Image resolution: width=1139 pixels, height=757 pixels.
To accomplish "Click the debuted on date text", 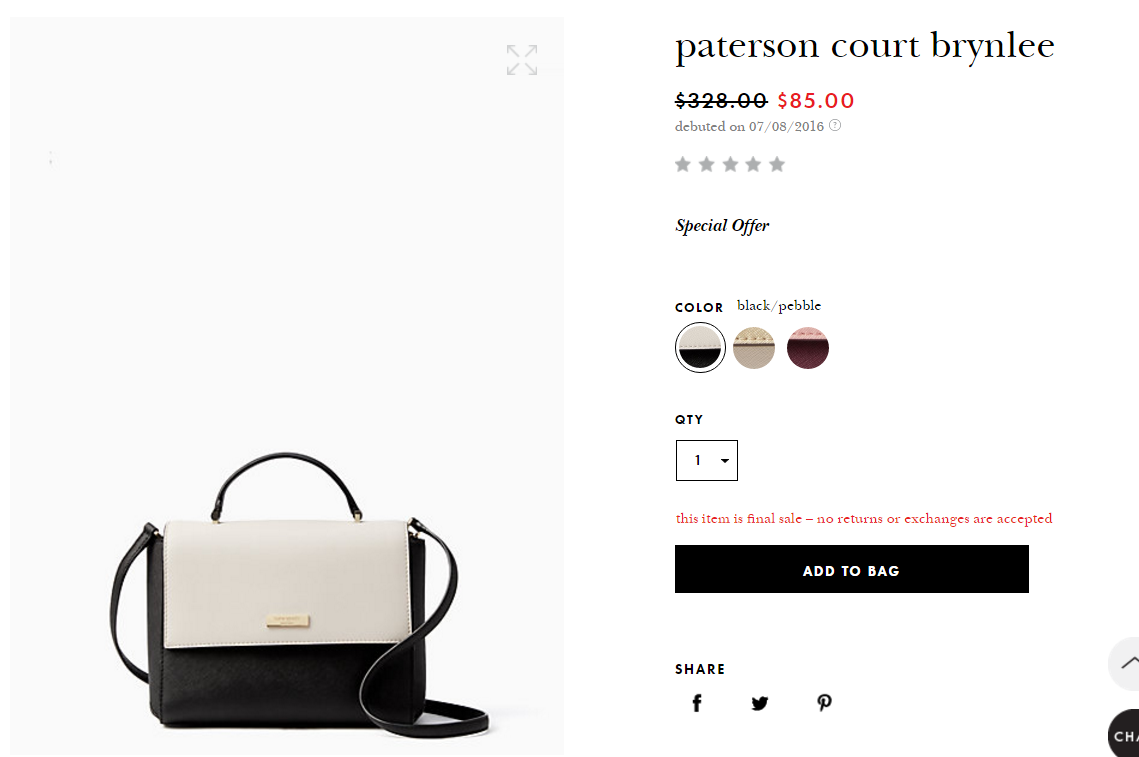I will tap(750, 126).
